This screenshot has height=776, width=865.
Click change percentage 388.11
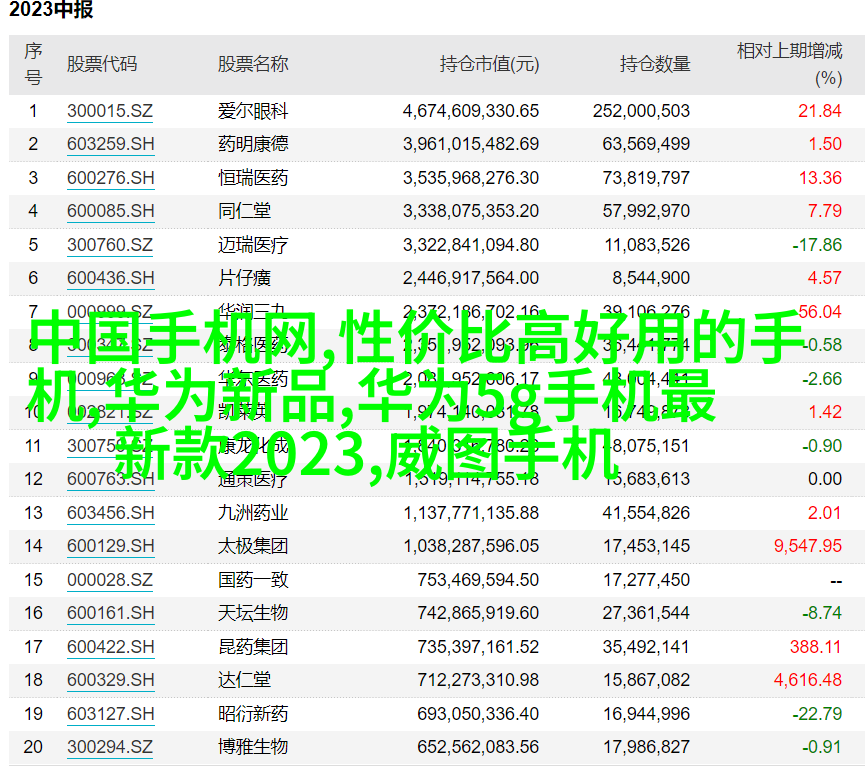point(815,647)
